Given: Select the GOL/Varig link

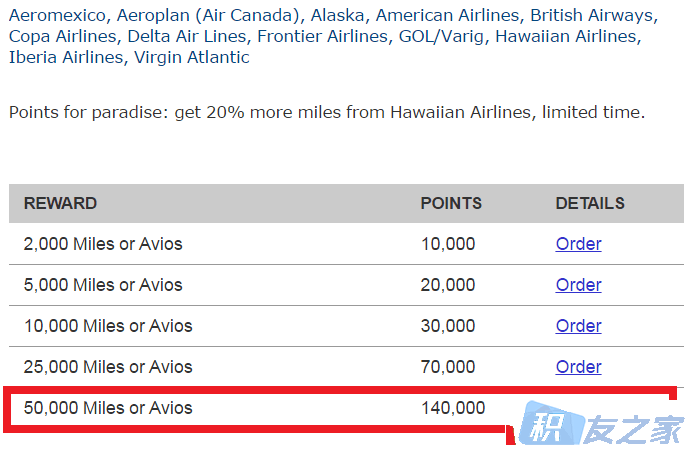Looking at the screenshot, I should [441, 37].
